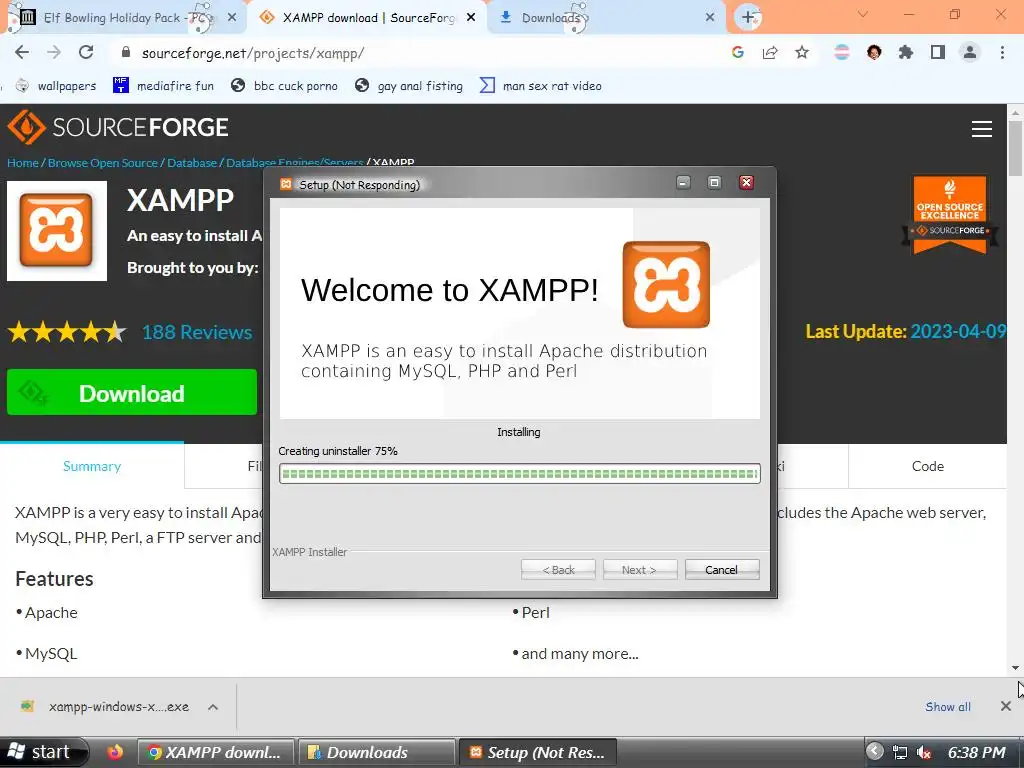This screenshot has height=768, width=1024.
Task: Select the XAMPP download SourceForge tab
Action: [x=367, y=18]
